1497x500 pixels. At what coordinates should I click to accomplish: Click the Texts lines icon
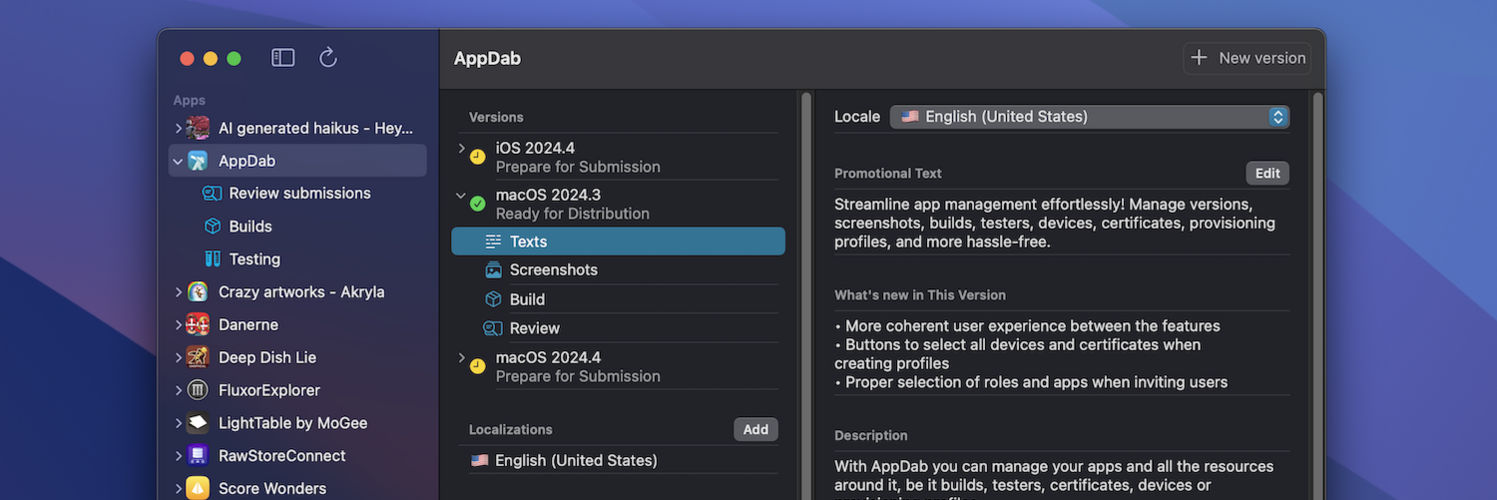point(493,242)
